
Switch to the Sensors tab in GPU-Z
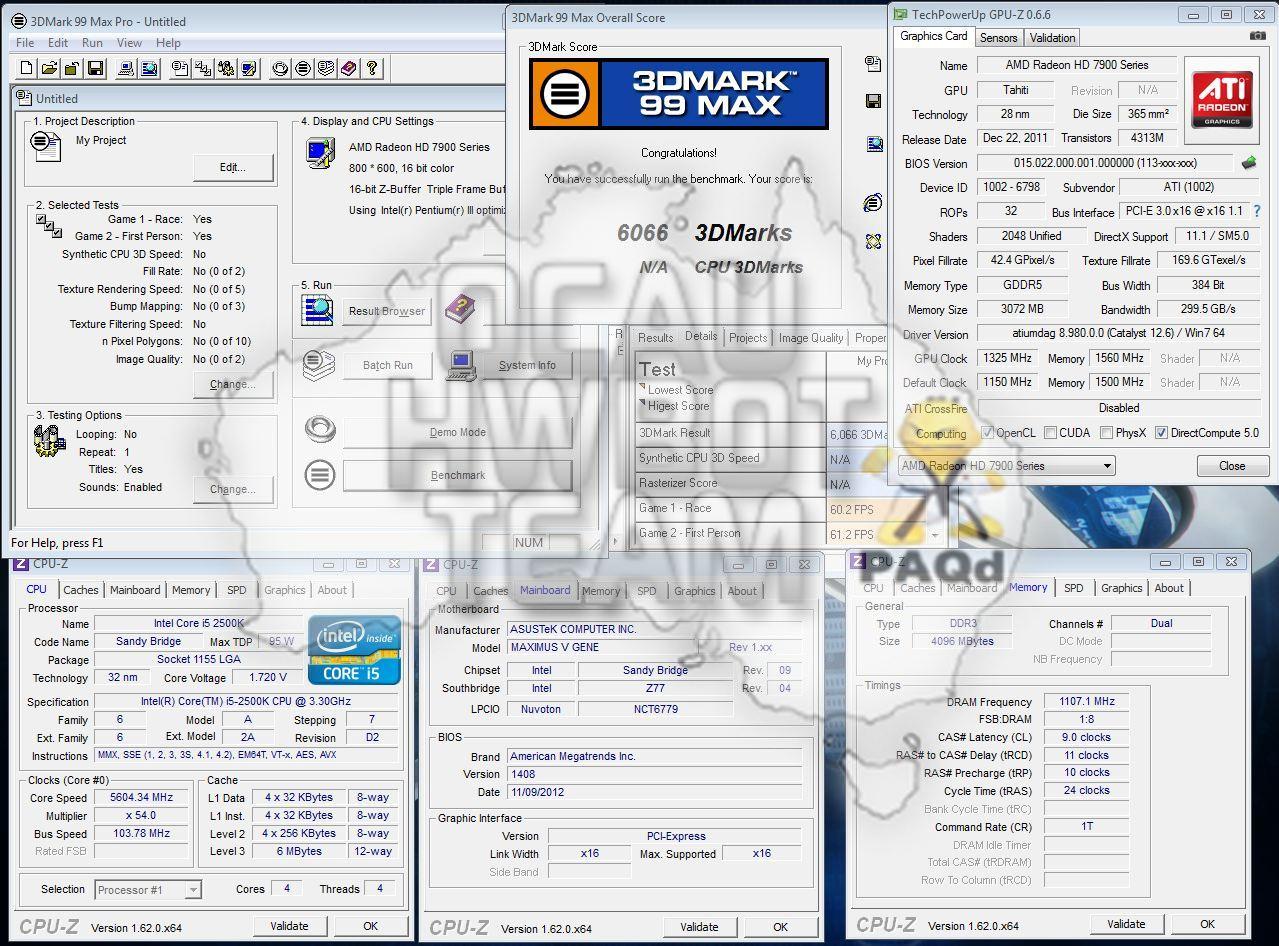[998, 38]
